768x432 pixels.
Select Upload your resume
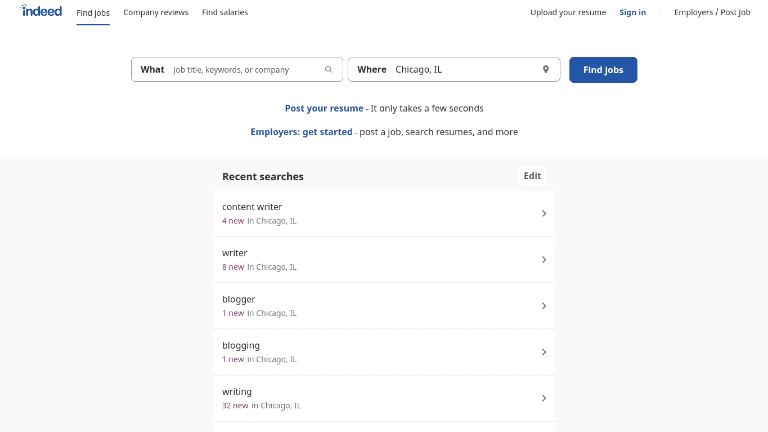click(x=568, y=13)
